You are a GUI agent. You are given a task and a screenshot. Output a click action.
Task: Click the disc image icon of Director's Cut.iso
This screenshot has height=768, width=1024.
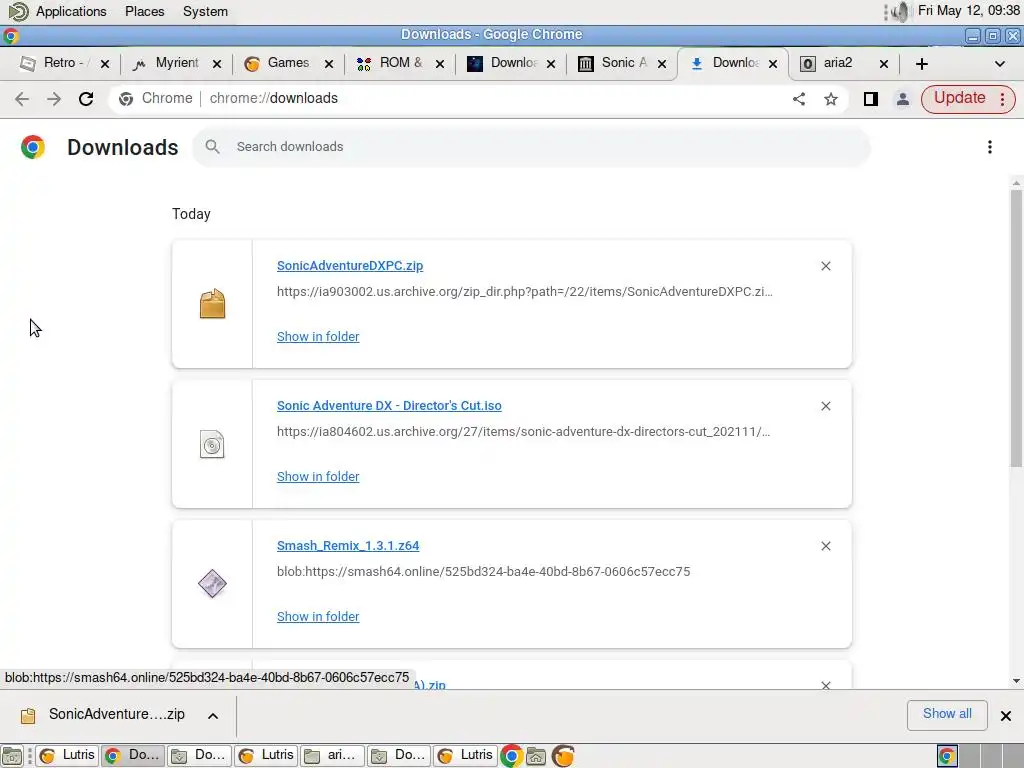pyautogui.click(x=212, y=444)
